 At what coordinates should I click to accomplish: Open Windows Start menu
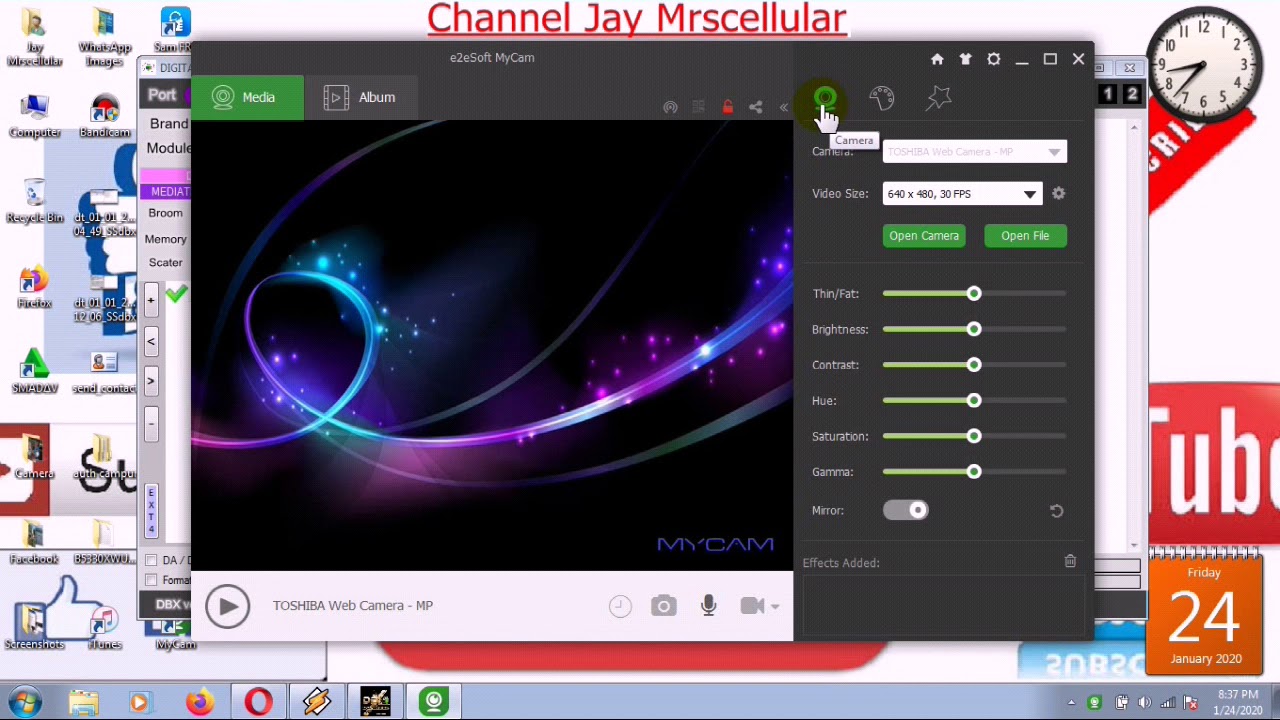tap(24, 702)
